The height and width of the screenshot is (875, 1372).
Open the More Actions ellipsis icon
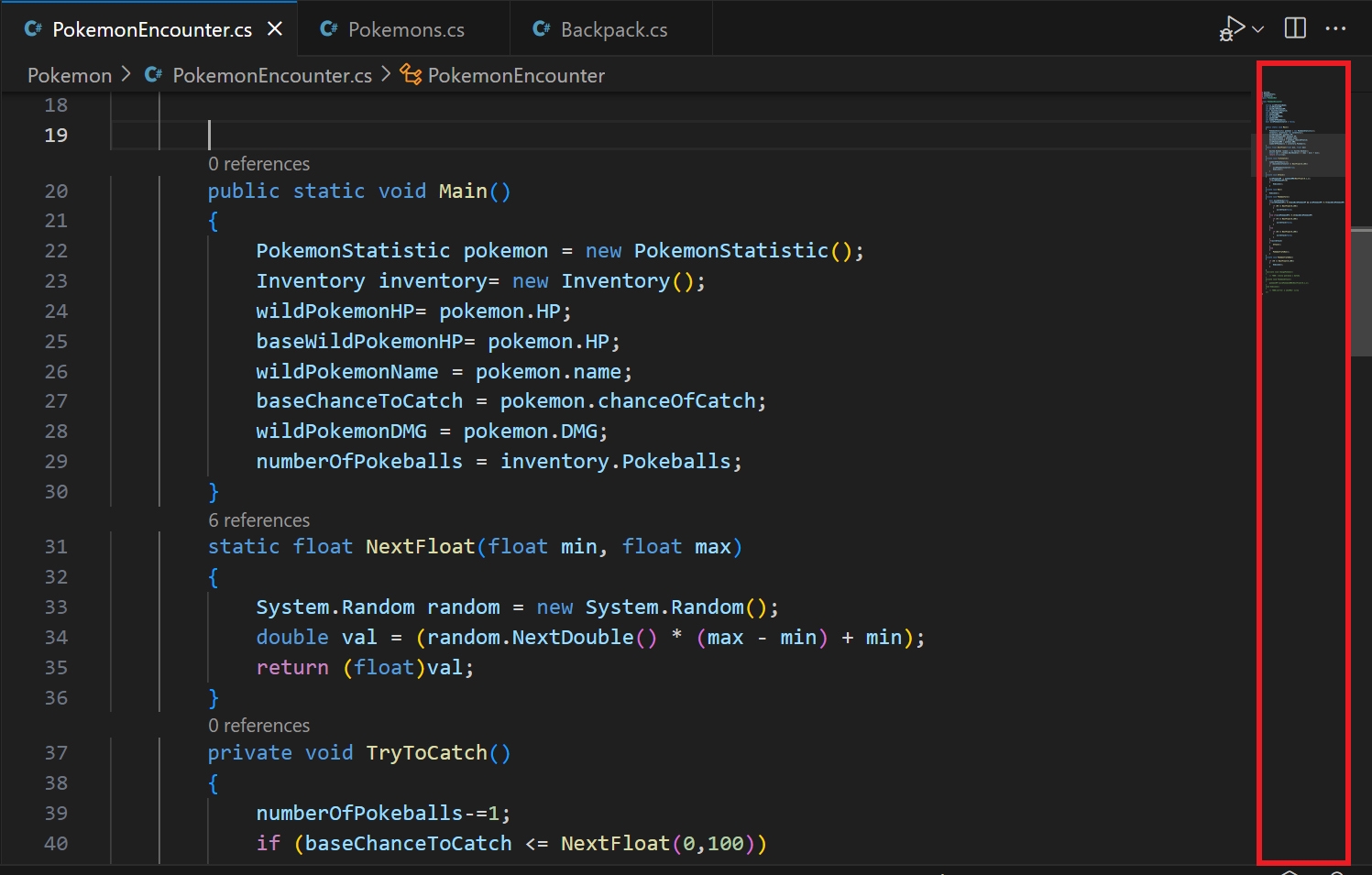1336,28
